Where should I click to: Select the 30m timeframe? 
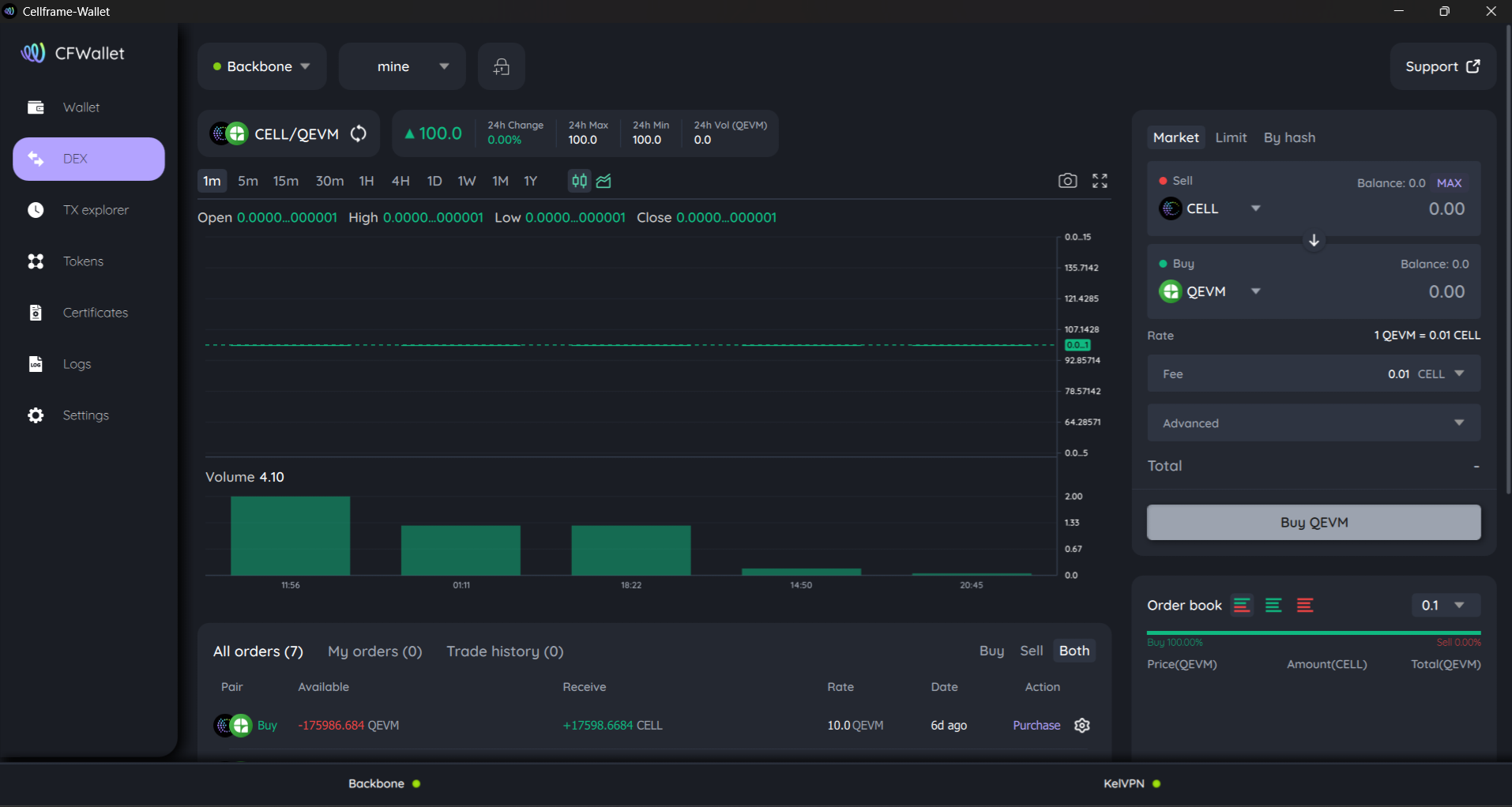(329, 181)
